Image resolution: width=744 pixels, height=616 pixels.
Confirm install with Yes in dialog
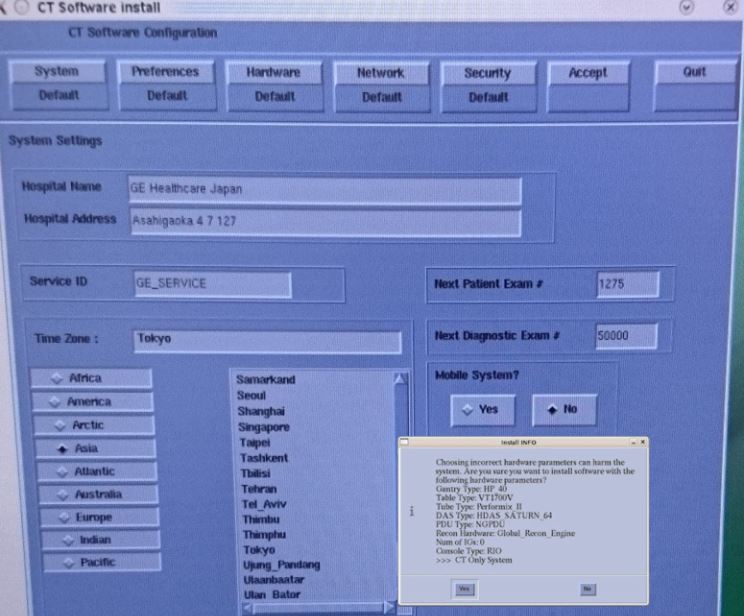click(x=464, y=589)
